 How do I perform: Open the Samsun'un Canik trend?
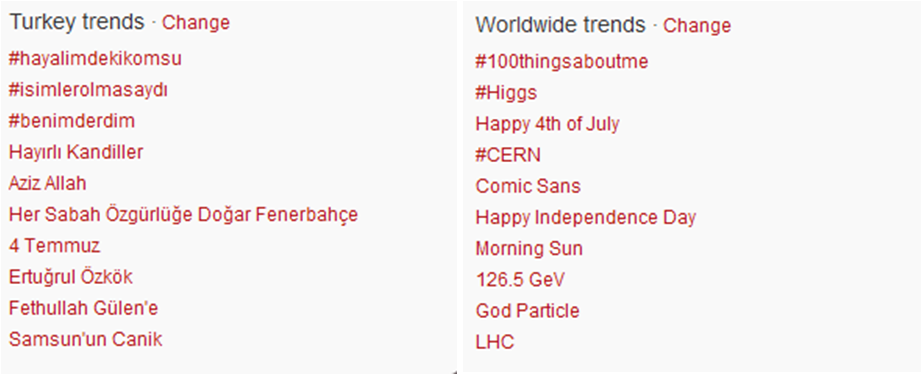[85, 339]
